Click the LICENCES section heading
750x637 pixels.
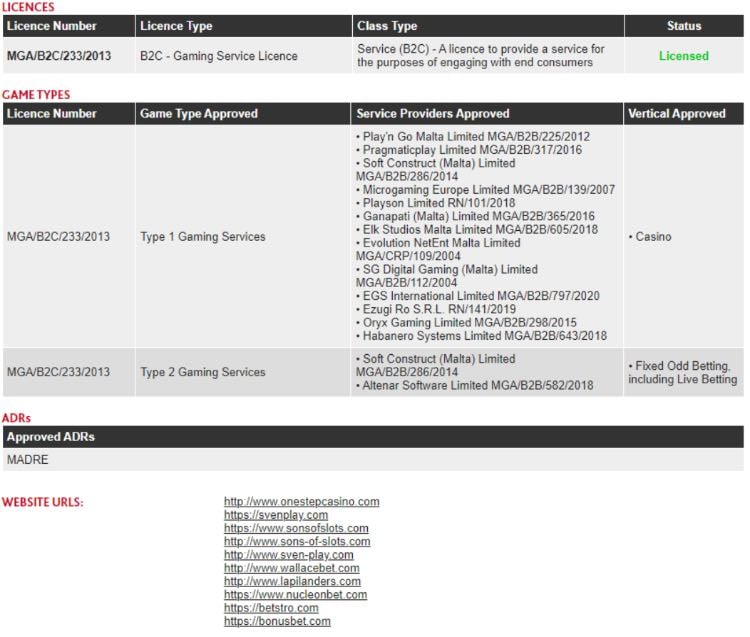click(x=28, y=7)
